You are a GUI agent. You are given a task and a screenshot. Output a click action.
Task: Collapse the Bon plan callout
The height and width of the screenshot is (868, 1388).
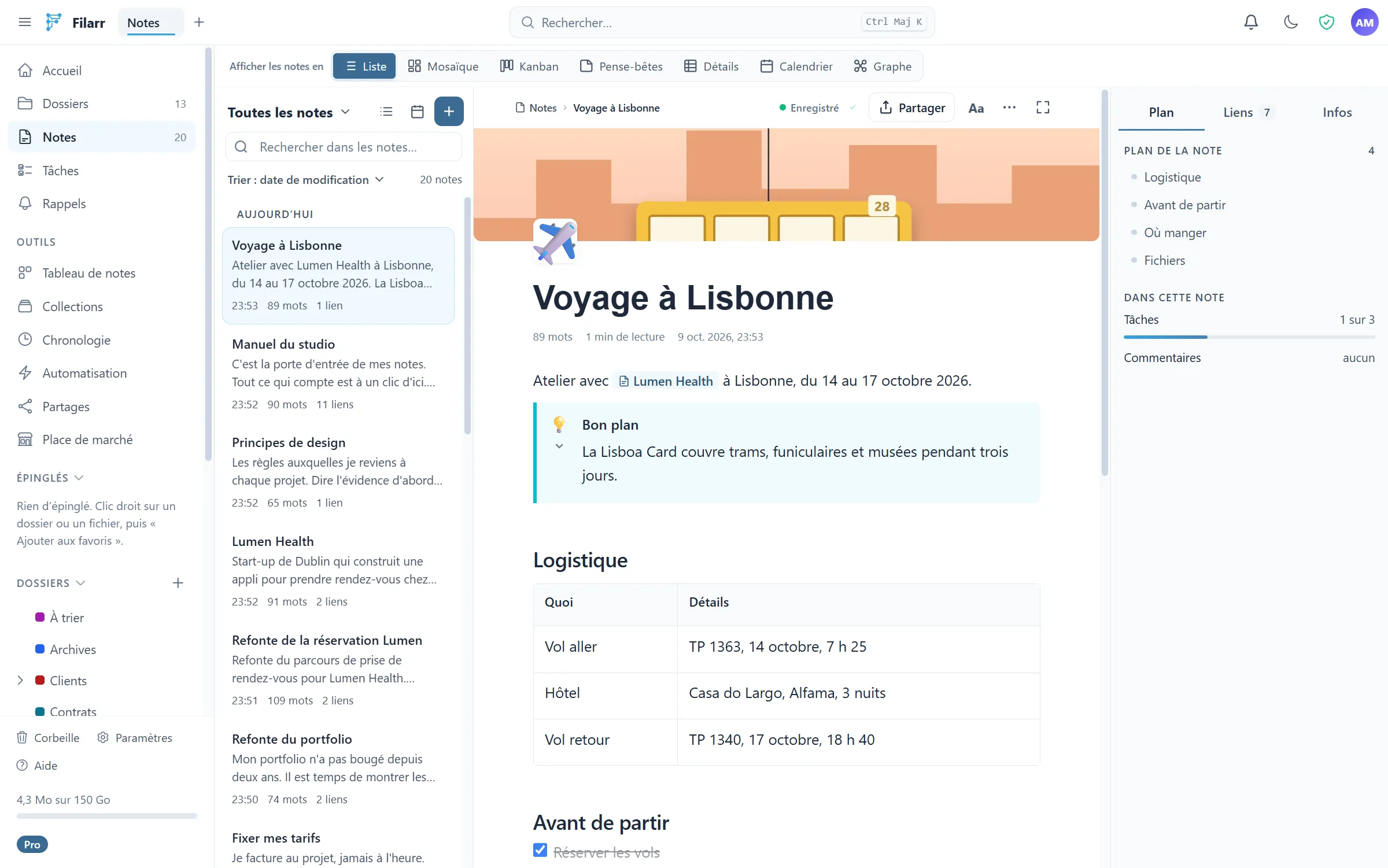pyautogui.click(x=559, y=446)
